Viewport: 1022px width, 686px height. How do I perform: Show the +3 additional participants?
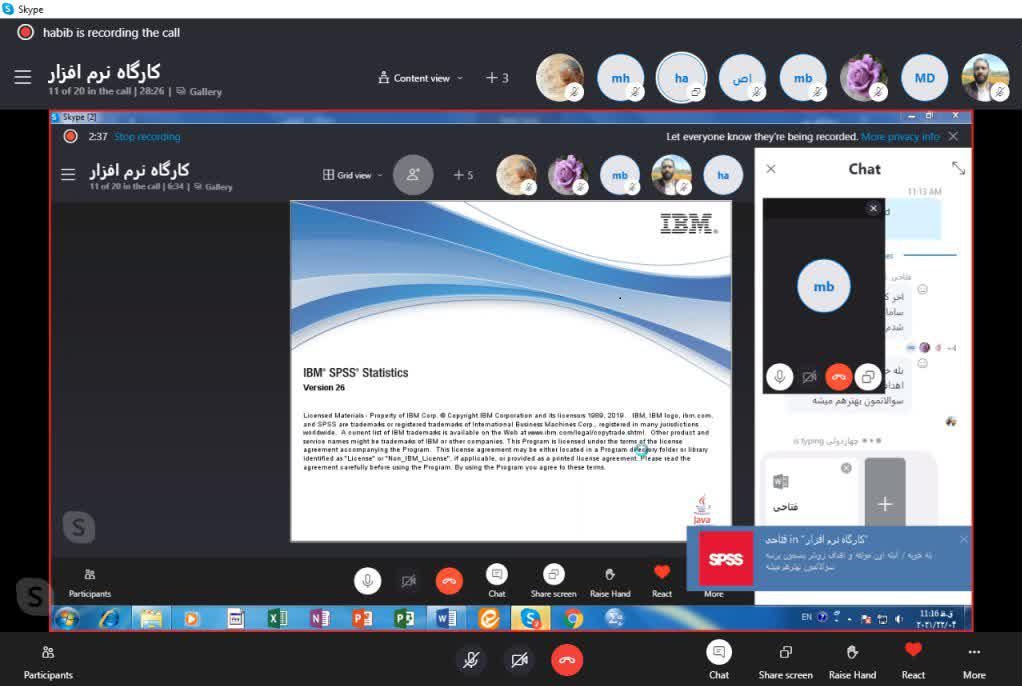tap(497, 78)
